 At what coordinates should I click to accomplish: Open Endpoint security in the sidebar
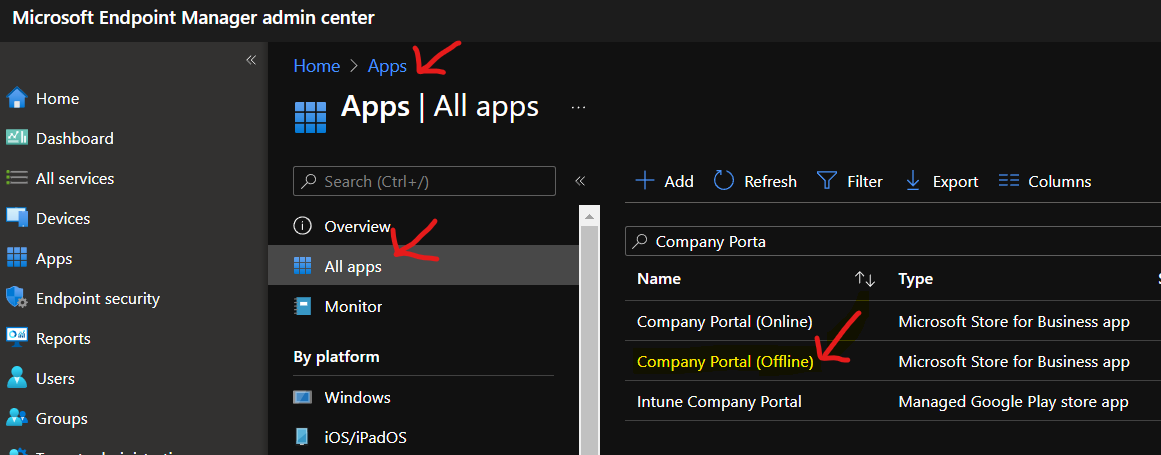98,298
